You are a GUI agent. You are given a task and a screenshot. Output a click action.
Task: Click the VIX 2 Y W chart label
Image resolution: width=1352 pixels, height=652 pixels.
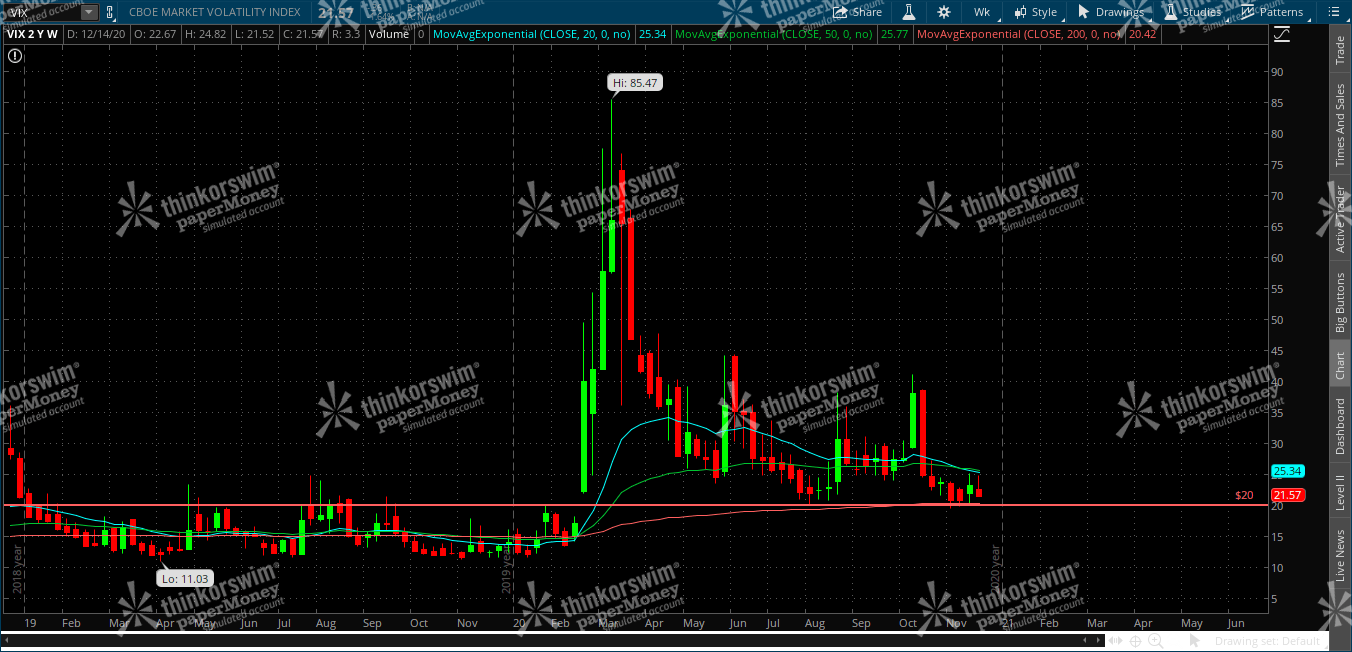tap(33, 34)
